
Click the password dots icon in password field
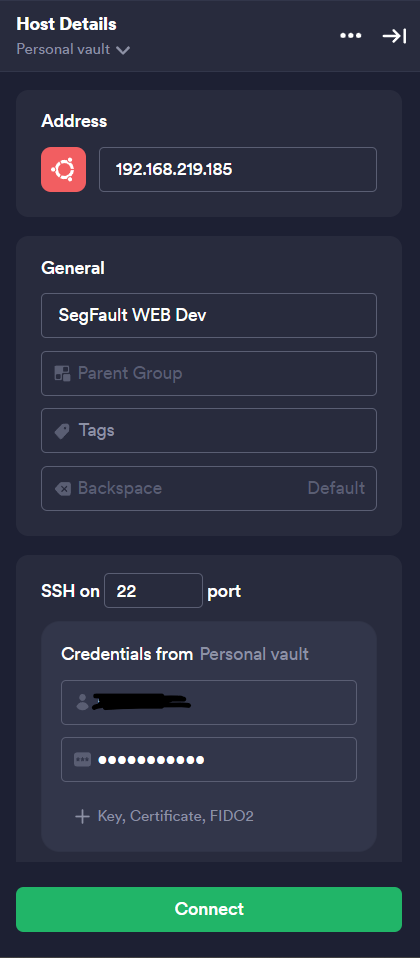pos(83,759)
